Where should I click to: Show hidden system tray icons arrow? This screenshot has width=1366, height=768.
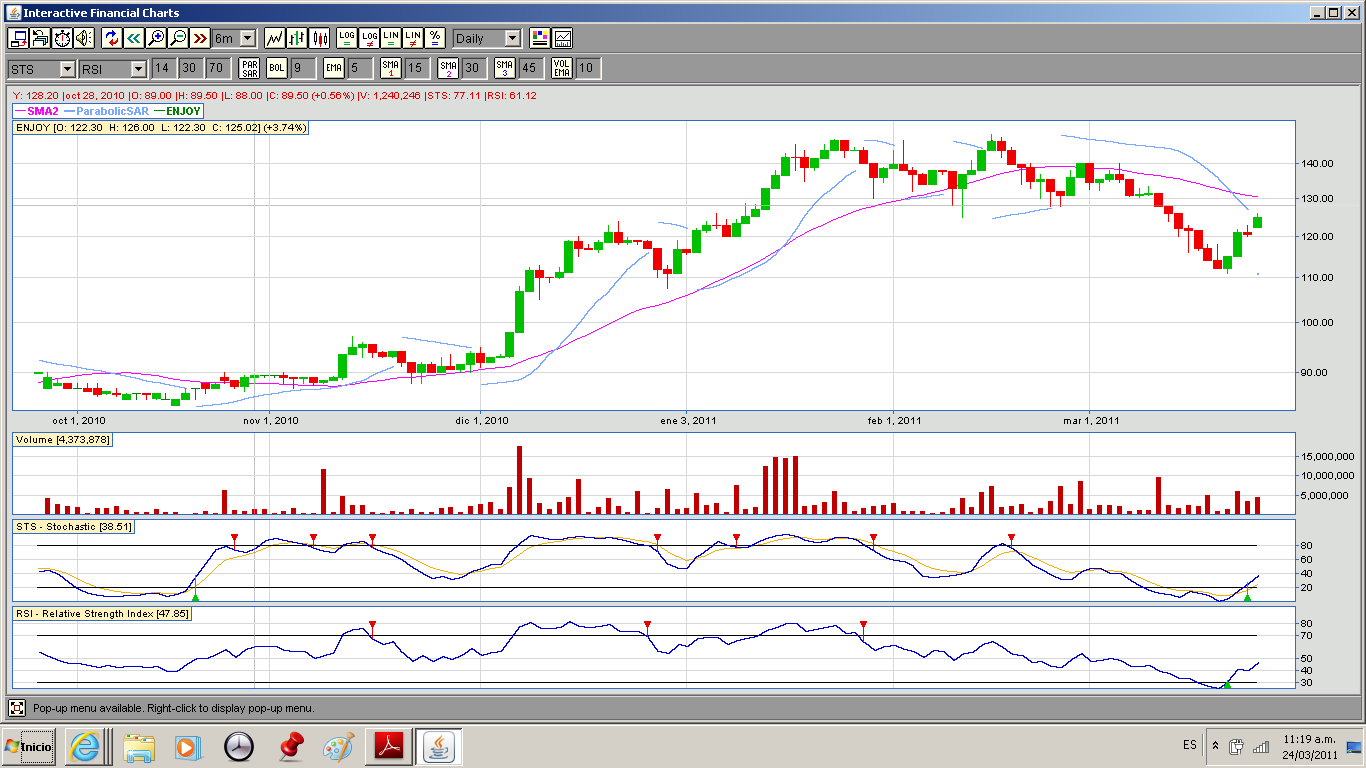pyautogui.click(x=1216, y=746)
